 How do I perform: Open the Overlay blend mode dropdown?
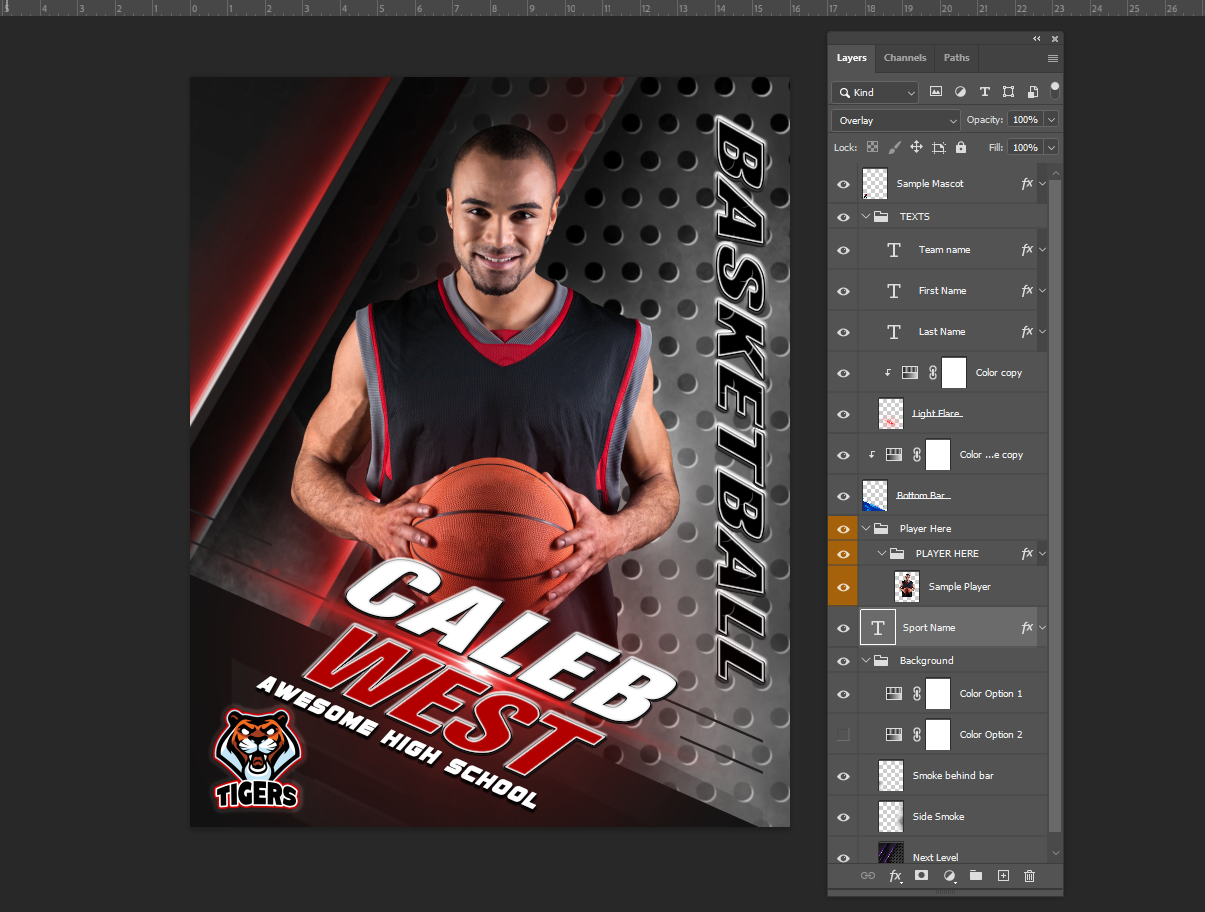pyautogui.click(x=893, y=119)
